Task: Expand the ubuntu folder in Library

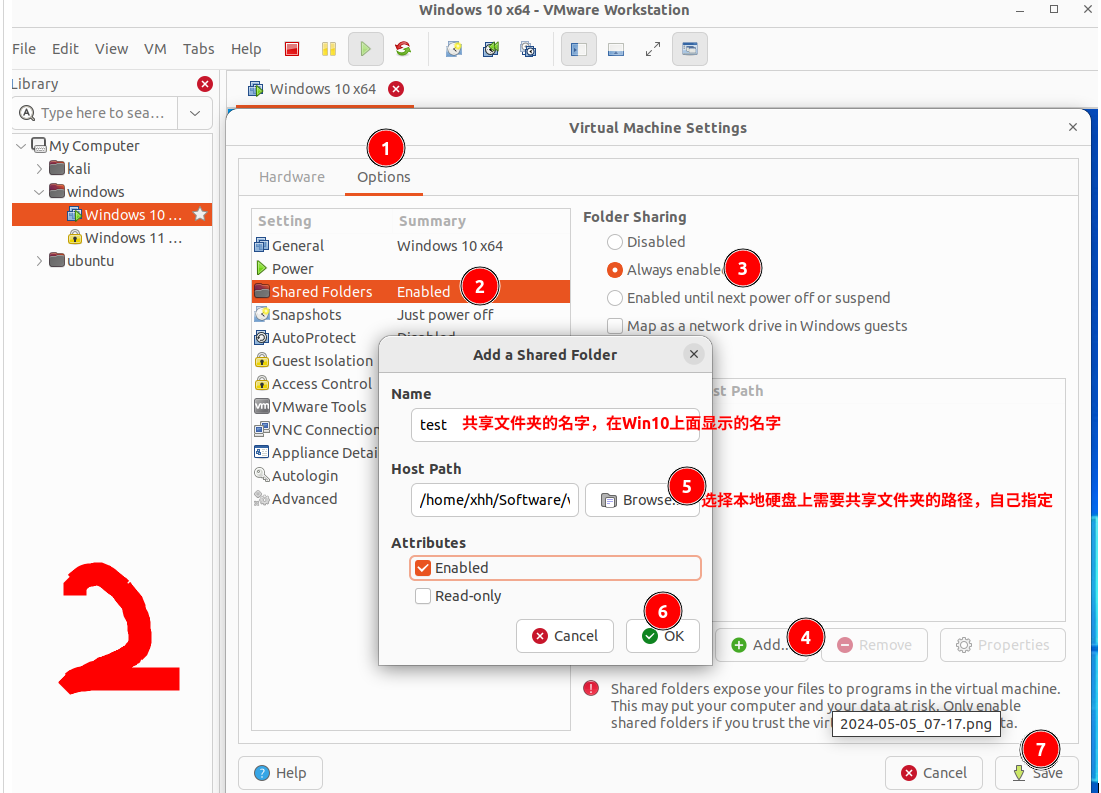Action: (39, 261)
